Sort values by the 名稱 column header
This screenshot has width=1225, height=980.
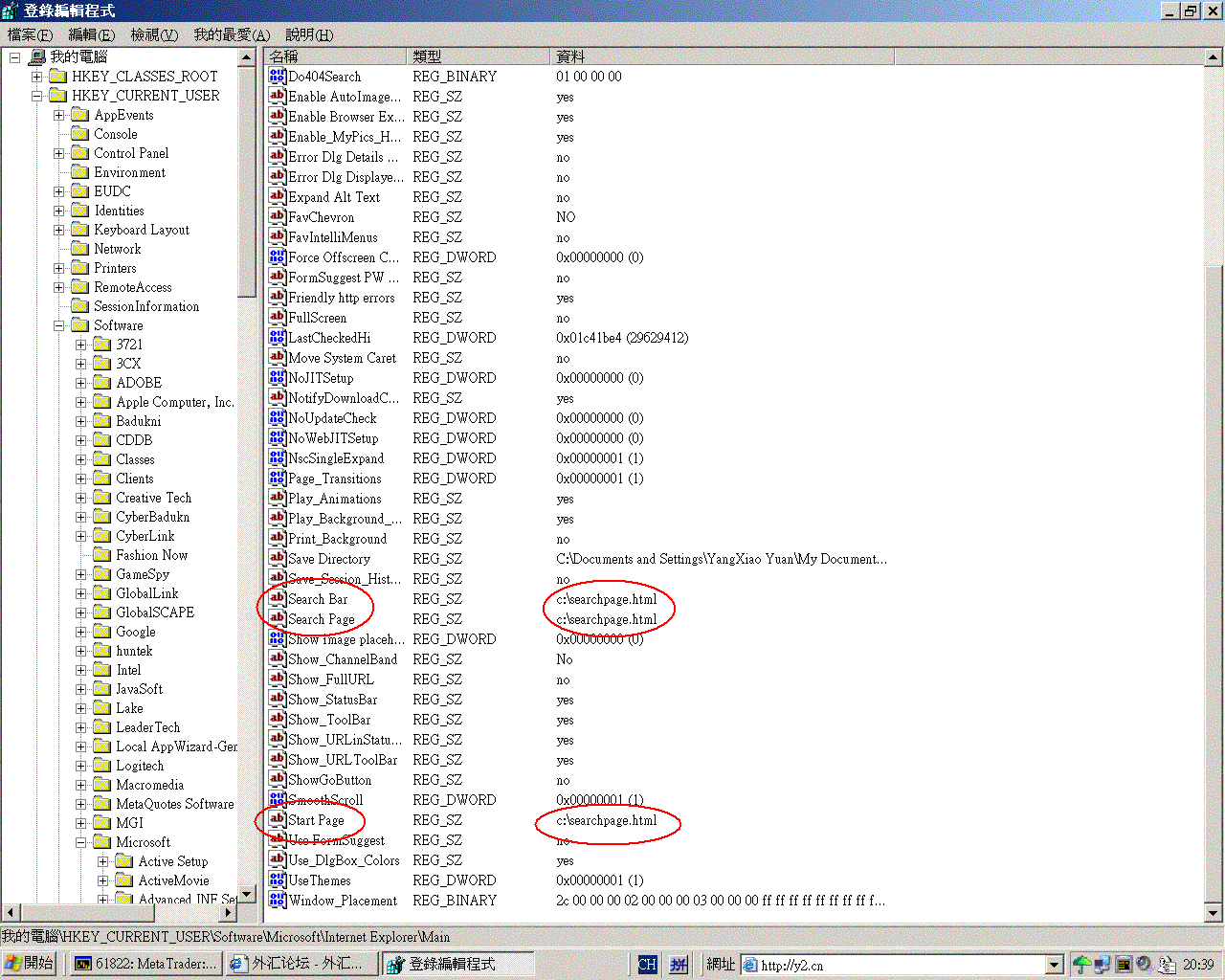point(337,56)
